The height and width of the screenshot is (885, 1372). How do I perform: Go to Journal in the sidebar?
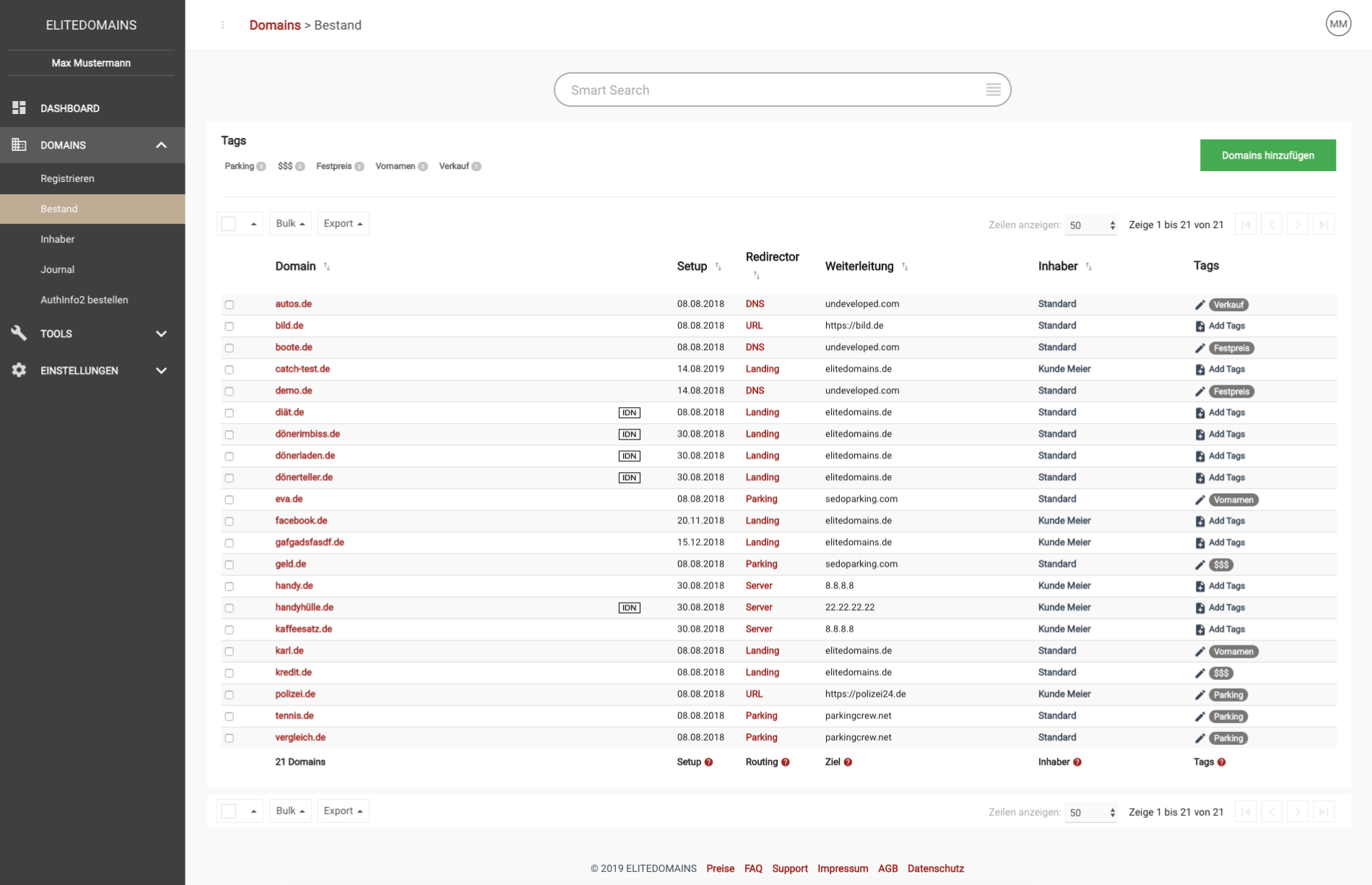click(x=58, y=269)
